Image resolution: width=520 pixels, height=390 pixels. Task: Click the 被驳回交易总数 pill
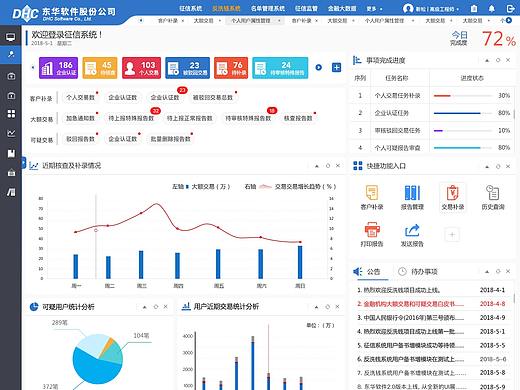pyautogui.click(x=213, y=97)
